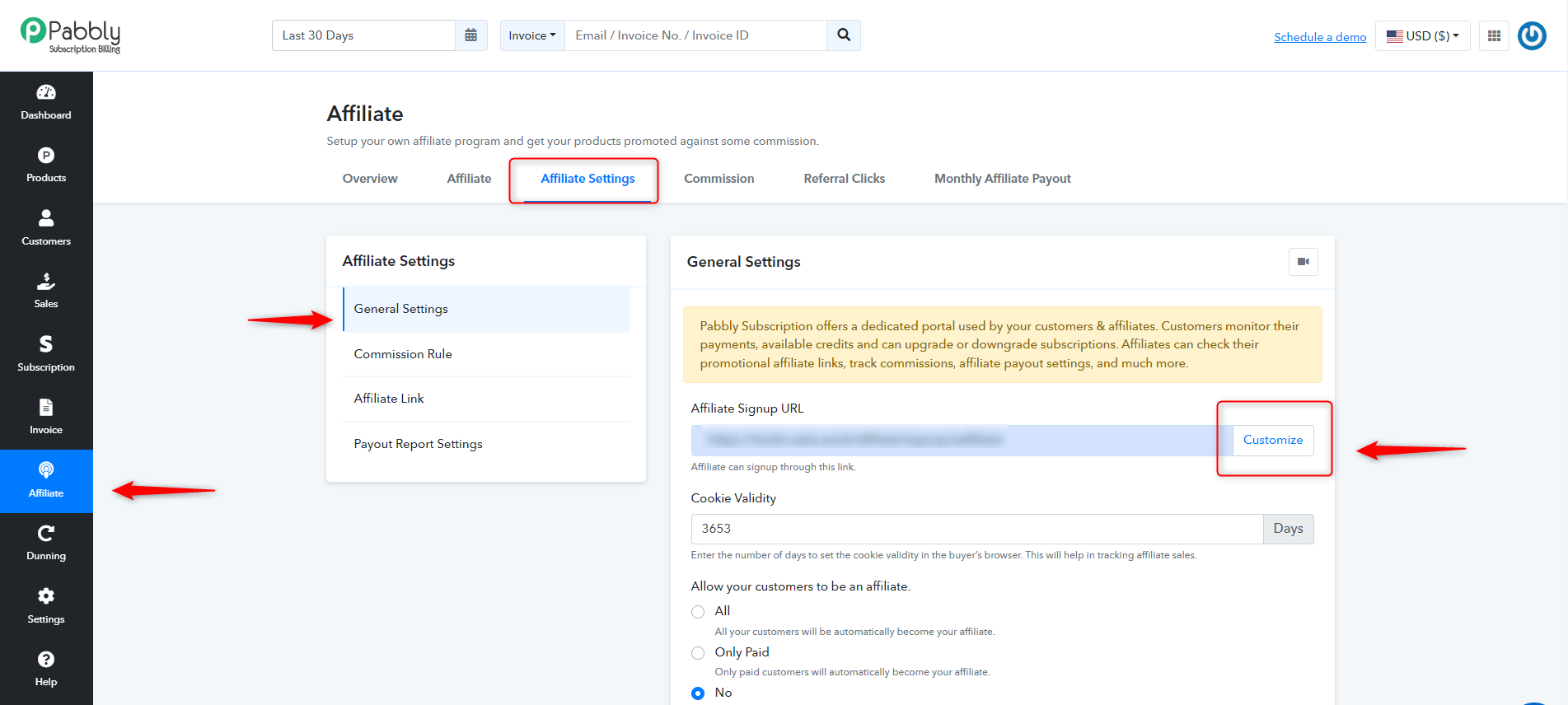Open Payout Report Settings
Image resolution: width=1568 pixels, height=705 pixels.
pos(486,444)
